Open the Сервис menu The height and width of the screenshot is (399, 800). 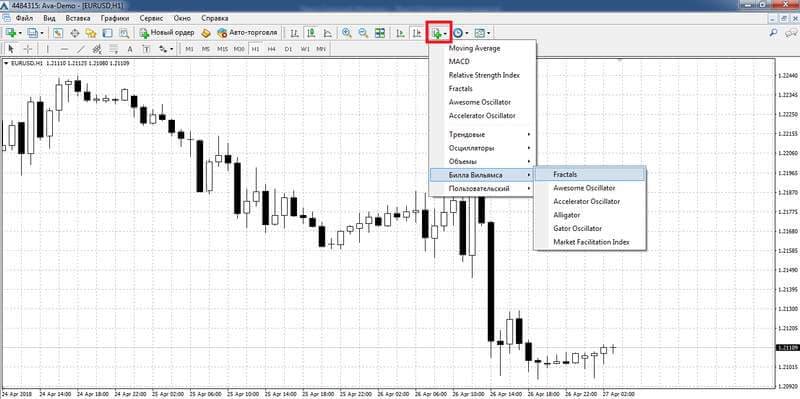[x=151, y=18]
